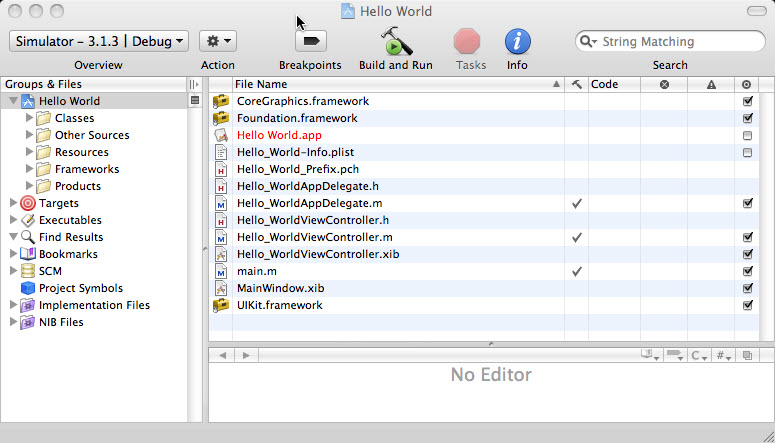
Task: Click the Hello World project icon in title bar
Action: click(x=348, y=11)
